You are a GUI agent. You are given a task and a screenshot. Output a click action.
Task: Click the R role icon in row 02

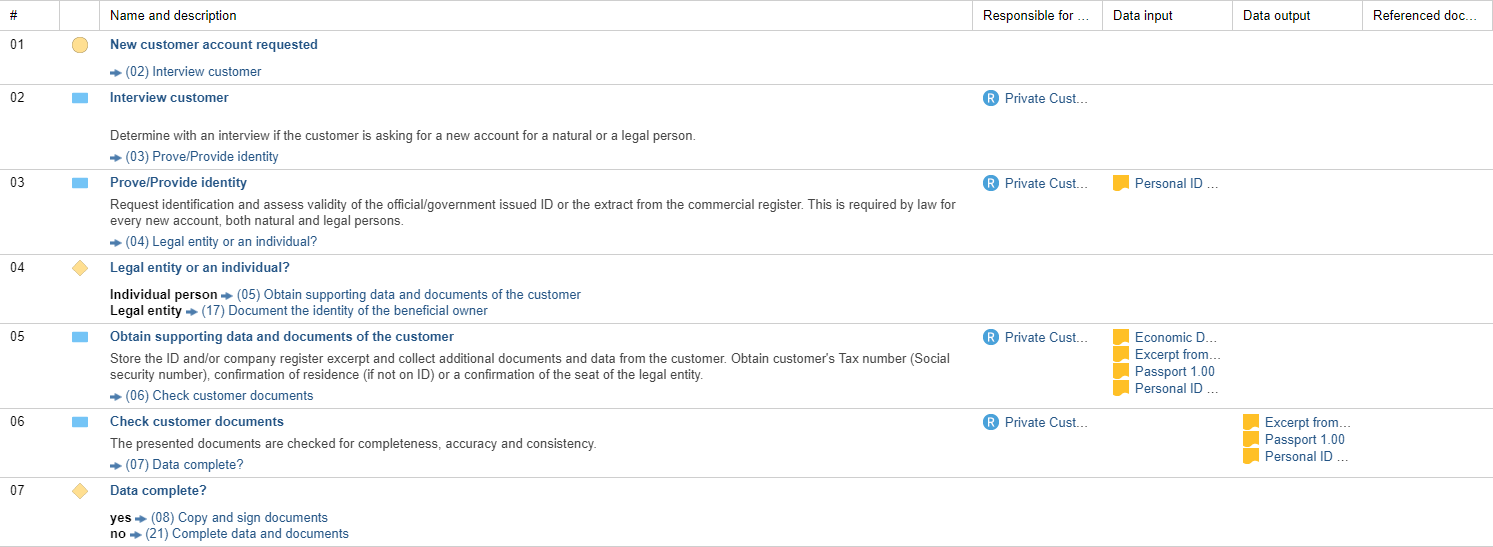[x=990, y=98]
